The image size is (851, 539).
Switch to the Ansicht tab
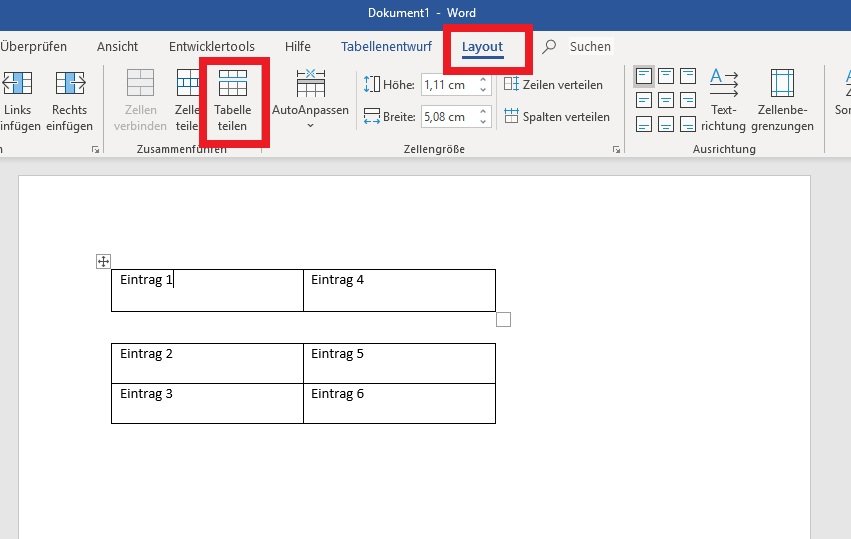[117, 47]
